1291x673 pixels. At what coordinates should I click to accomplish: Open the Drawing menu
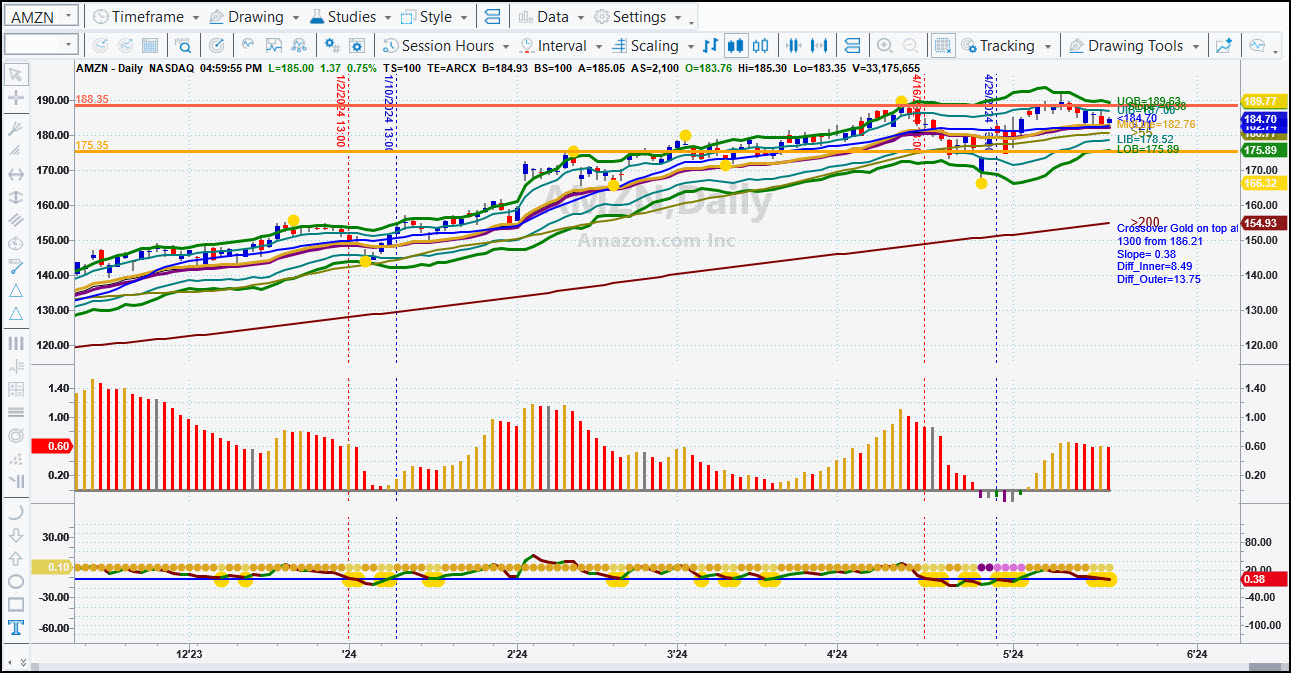(x=254, y=16)
